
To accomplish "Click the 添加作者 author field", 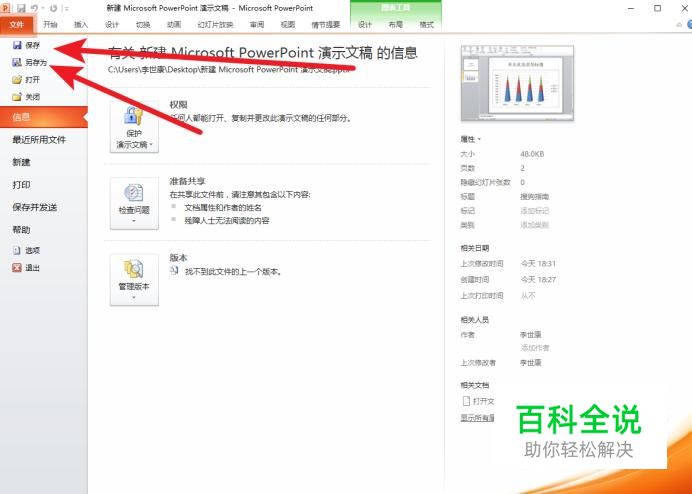I will pyautogui.click(x=534, y=348).
